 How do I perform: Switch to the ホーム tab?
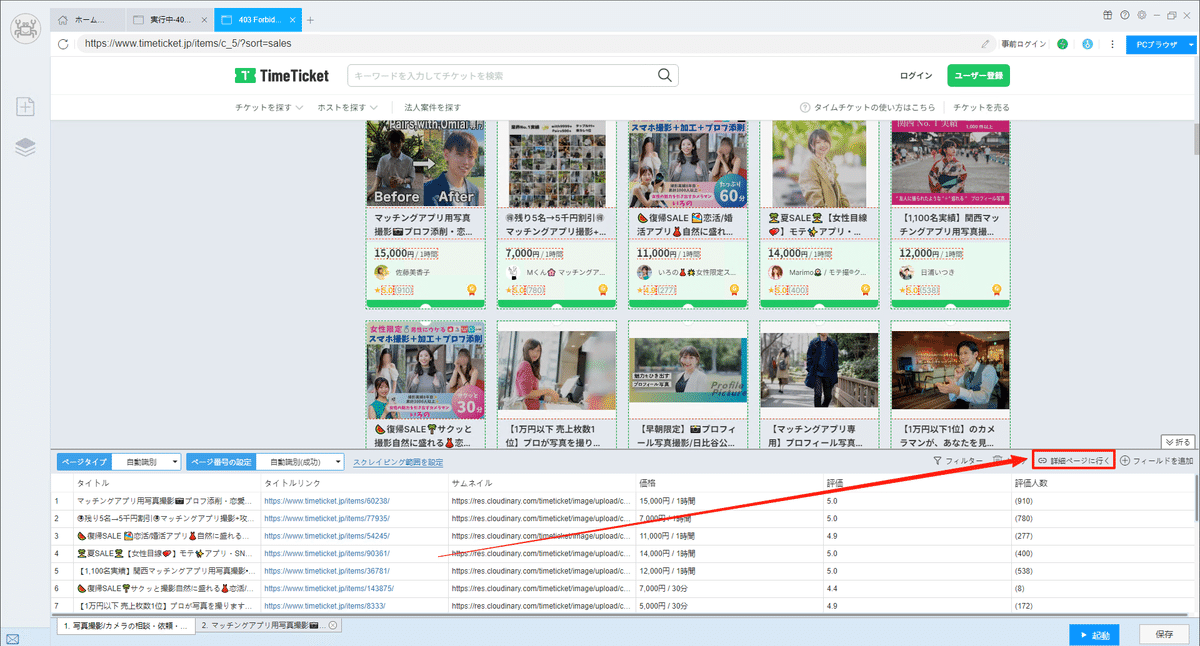pyautogui.click(x=89, y=19)
